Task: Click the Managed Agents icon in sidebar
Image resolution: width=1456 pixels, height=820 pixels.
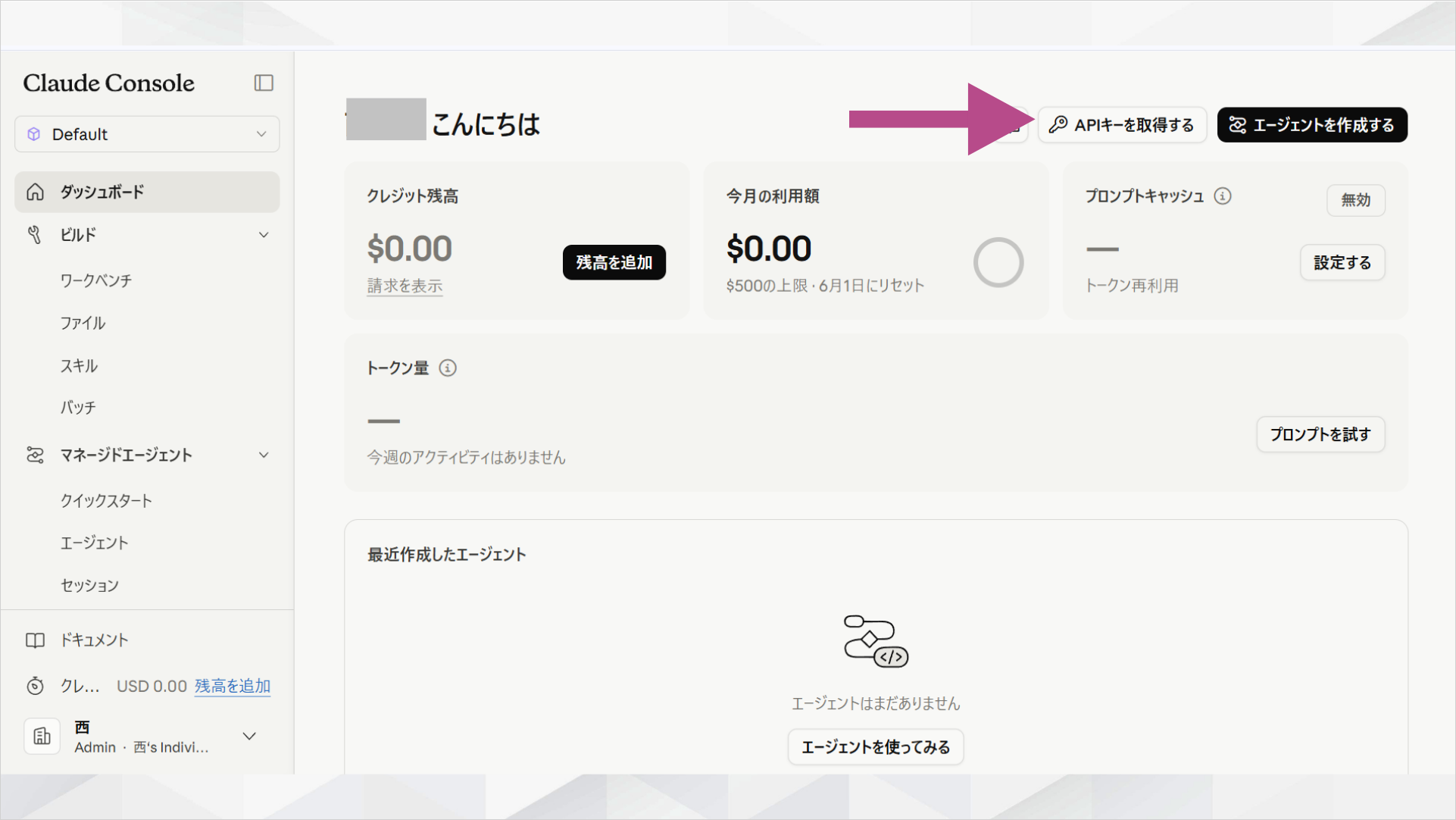Action: [35, 455]
